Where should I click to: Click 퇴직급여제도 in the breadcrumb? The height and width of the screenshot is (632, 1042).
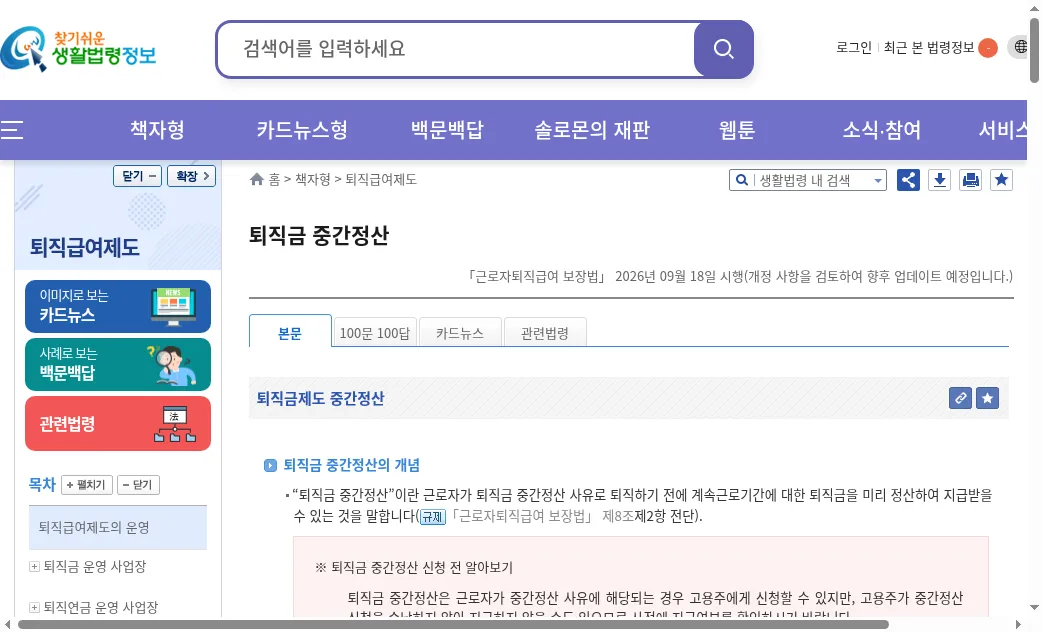click(381, 179)
